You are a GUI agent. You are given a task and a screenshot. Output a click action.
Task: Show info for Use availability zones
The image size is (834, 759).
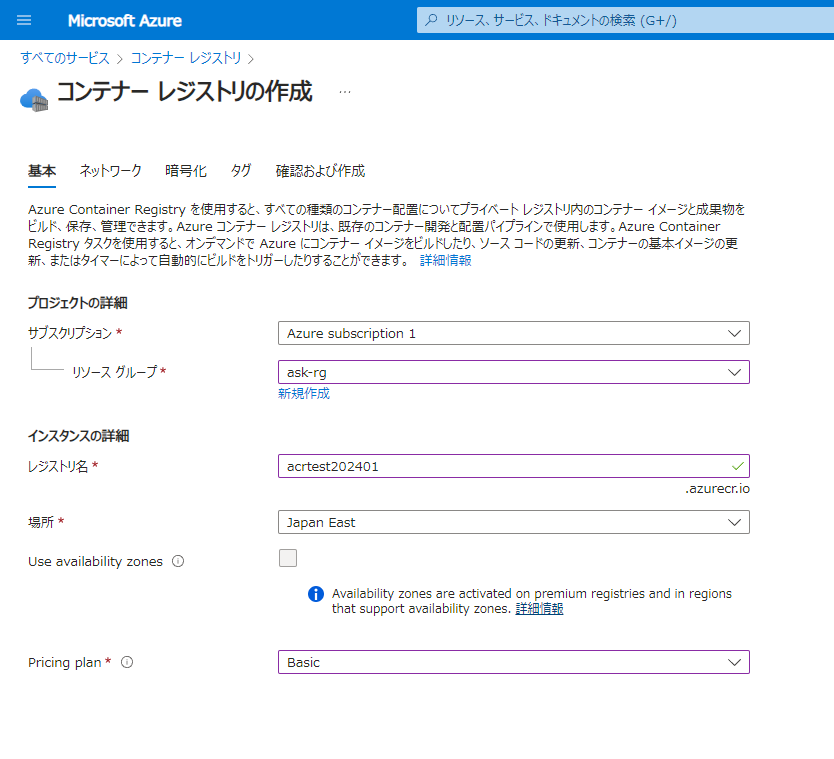click(x=178, y=561)
